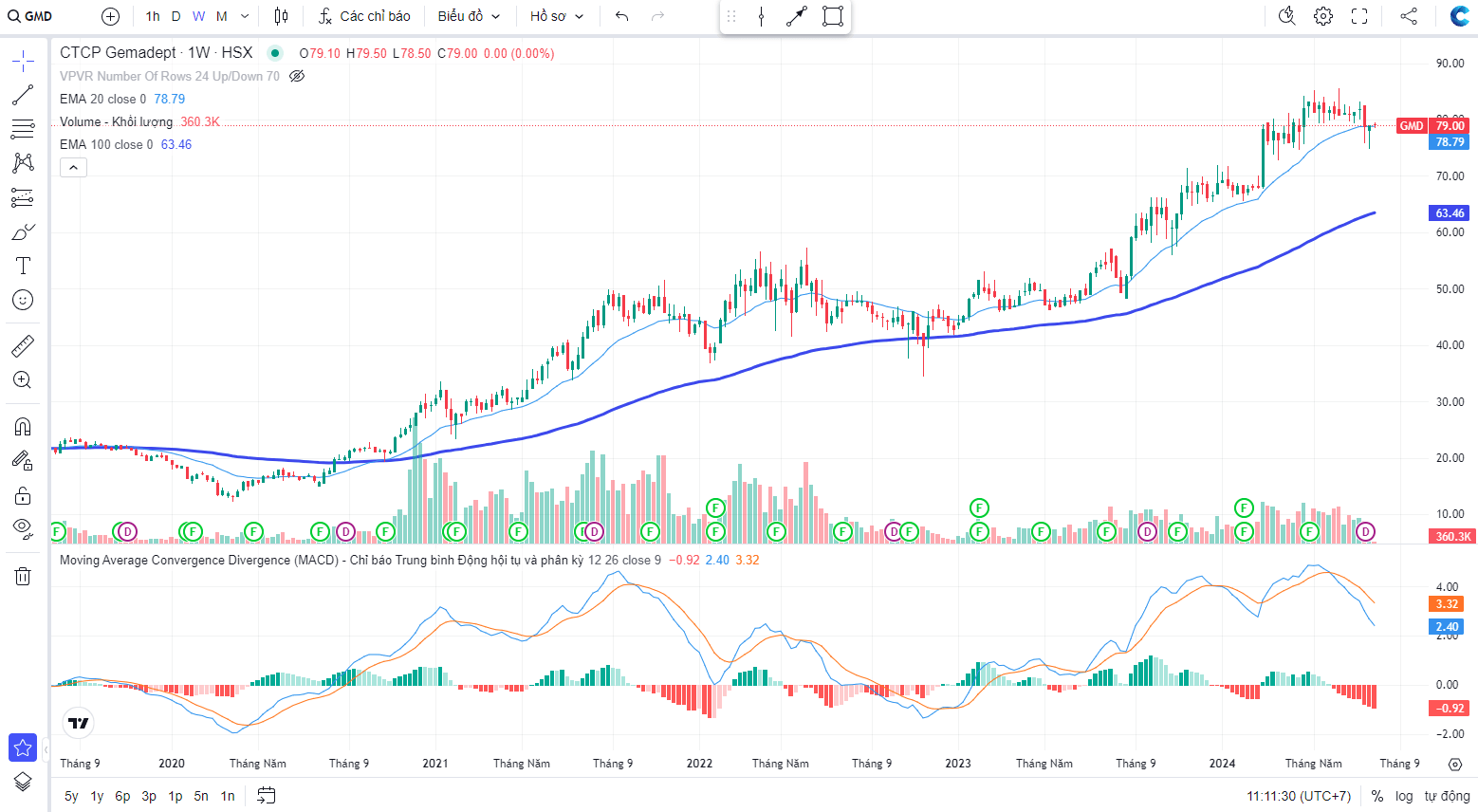This screenshot has width=1478, height=812.
Task: Open GMD symbol search
Action: (x=30, y=16)
